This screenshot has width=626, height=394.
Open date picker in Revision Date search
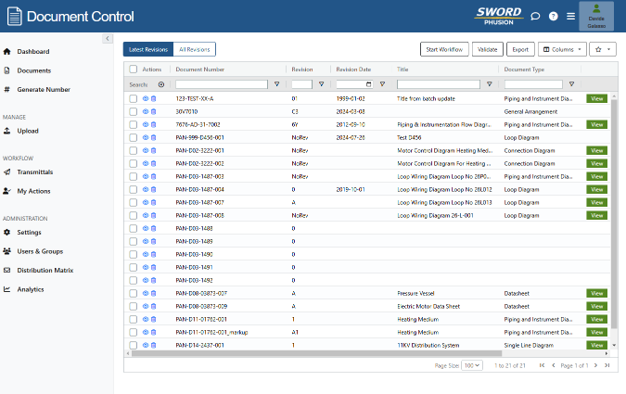[x=368, y=84]
